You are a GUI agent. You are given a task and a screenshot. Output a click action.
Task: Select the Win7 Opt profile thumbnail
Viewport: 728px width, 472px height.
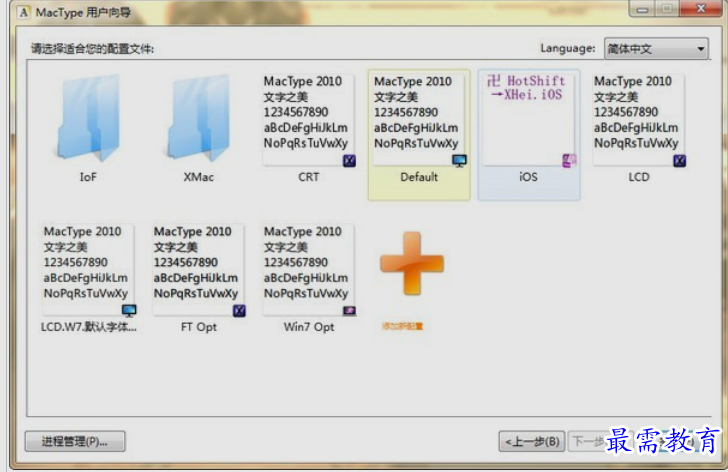click(x=309, y=270)
